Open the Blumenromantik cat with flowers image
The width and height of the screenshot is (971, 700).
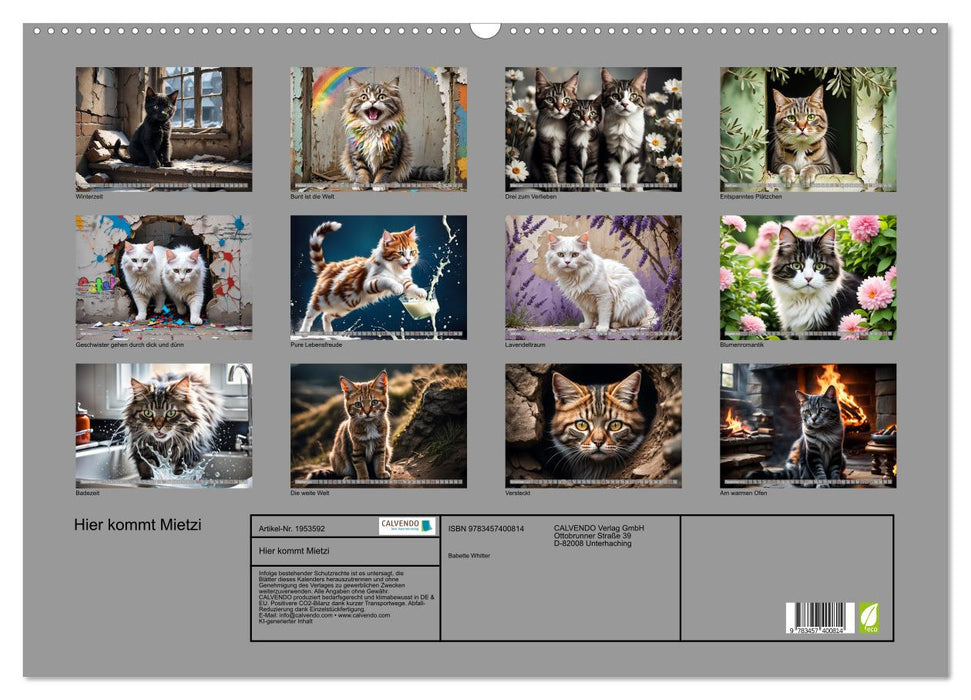coord(808,276)
